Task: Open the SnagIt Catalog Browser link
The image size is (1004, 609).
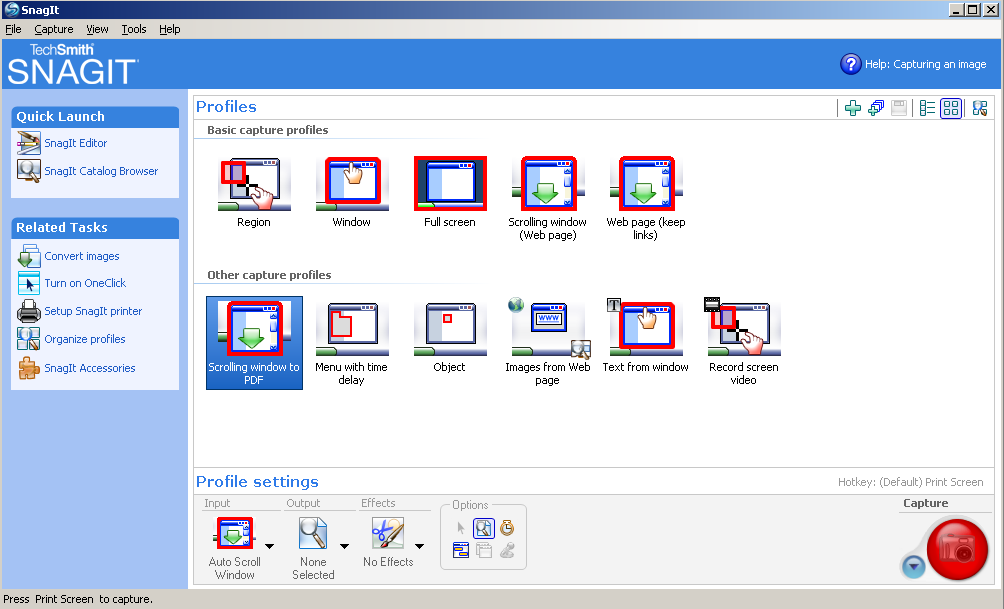Action: click(x=101, y=171)
